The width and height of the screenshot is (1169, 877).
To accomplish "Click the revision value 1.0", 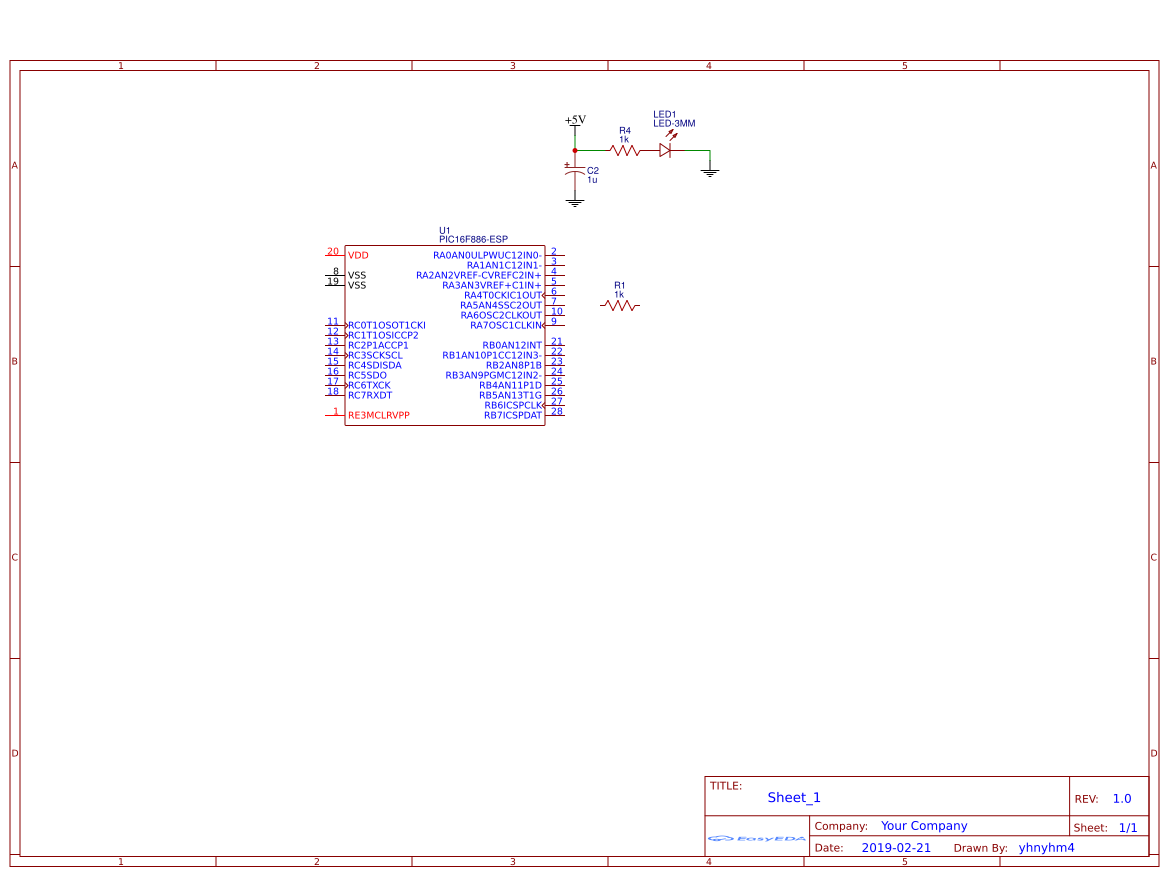I will pos(1122,798).
